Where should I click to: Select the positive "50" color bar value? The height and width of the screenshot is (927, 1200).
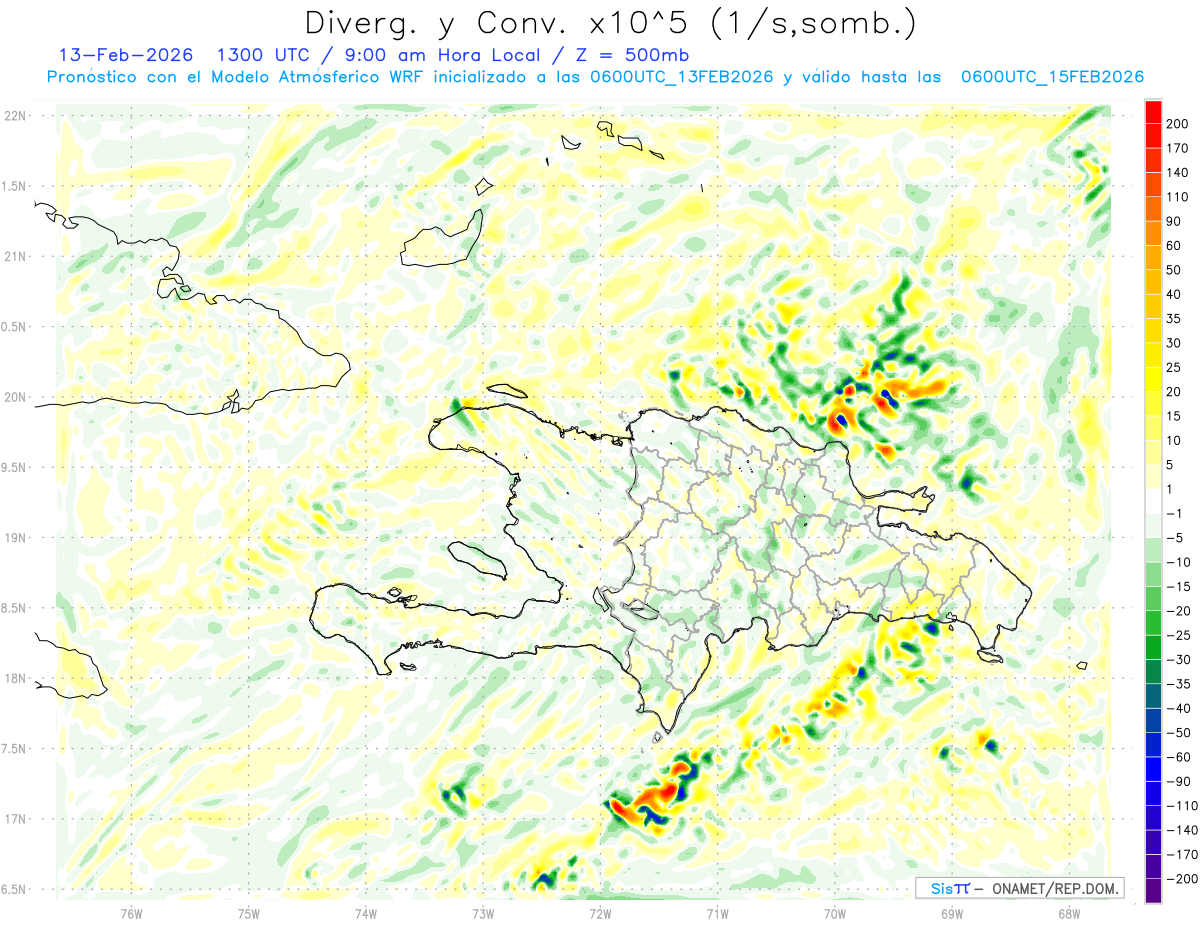pos(1176,270)
